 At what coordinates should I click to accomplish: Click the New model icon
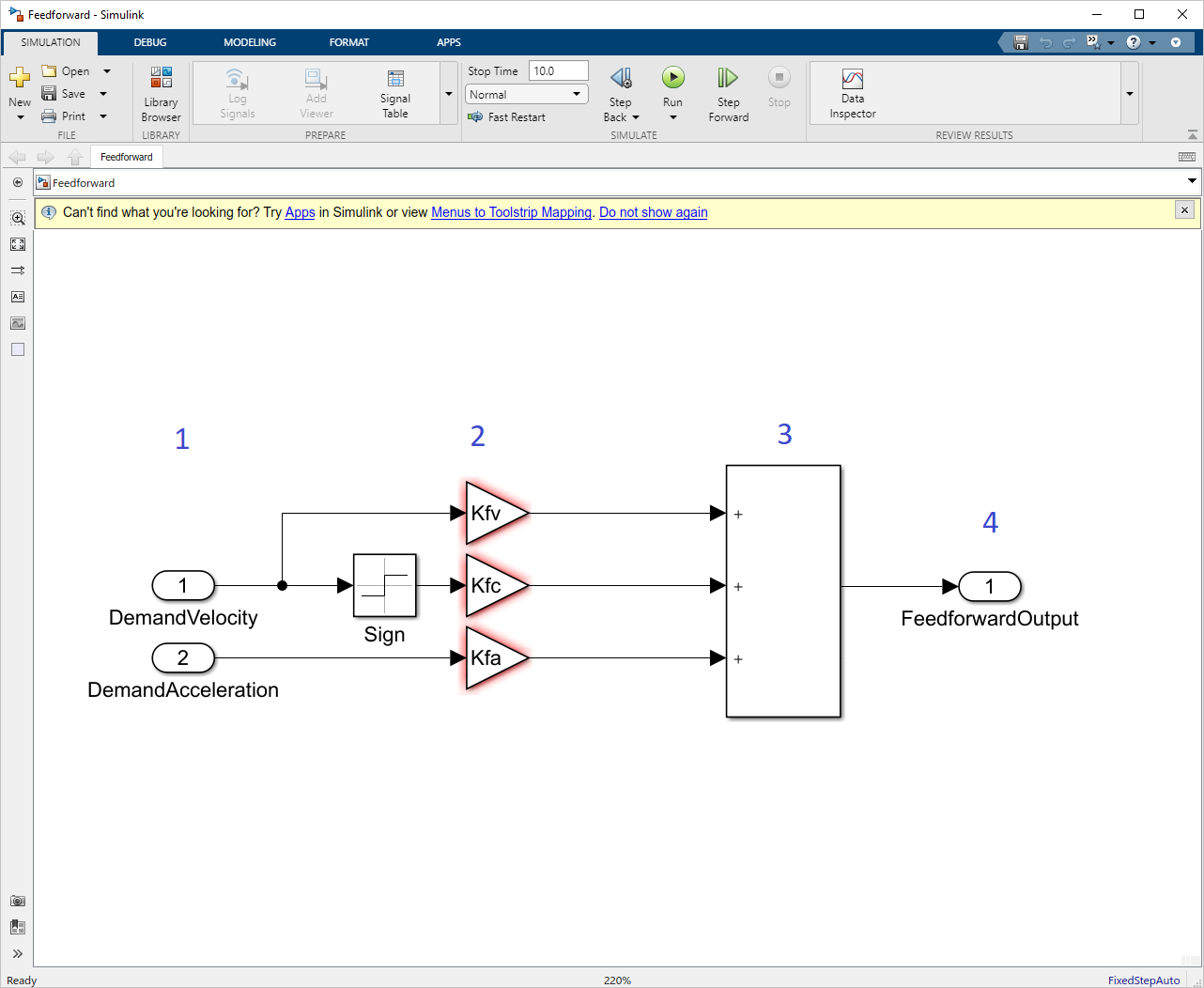(20, 78)
